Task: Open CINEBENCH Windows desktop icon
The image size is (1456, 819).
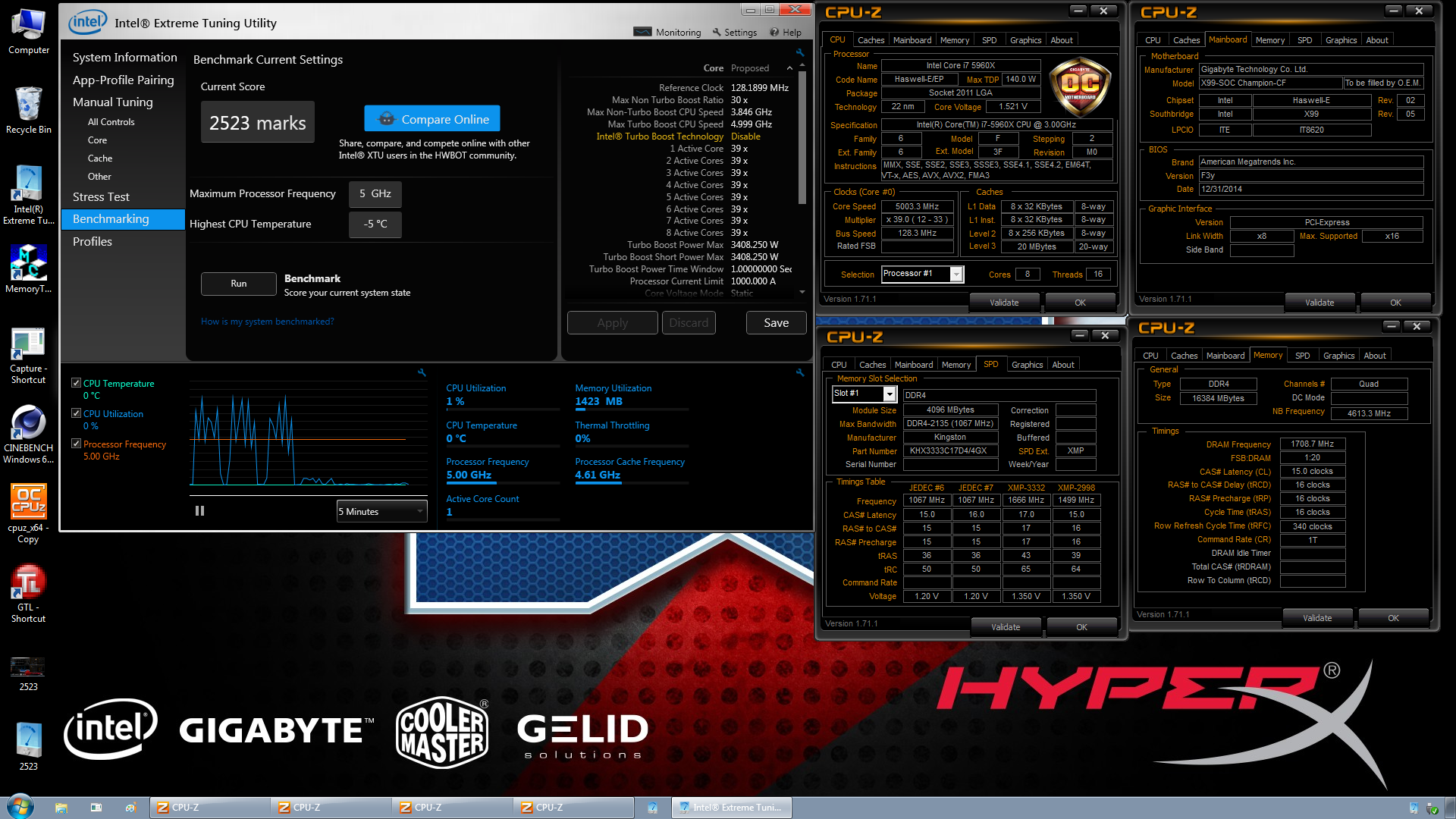Action: [x=28, y=434]
